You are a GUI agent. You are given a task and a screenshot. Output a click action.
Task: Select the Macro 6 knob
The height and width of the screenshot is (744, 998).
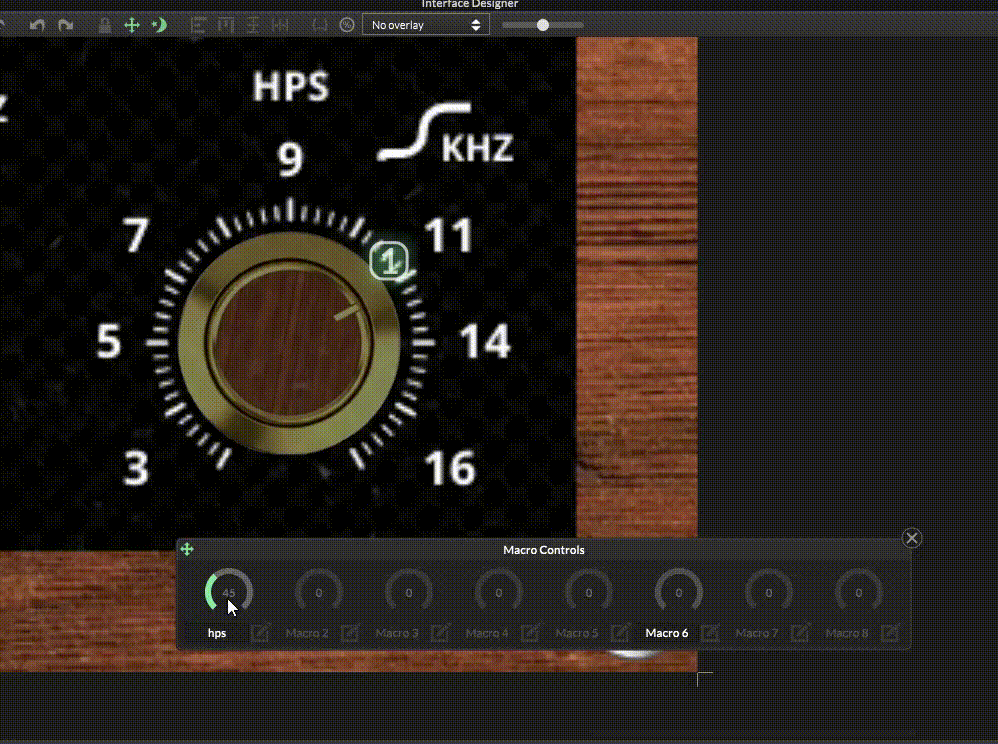pyautogui.click(x=679, y=593)
